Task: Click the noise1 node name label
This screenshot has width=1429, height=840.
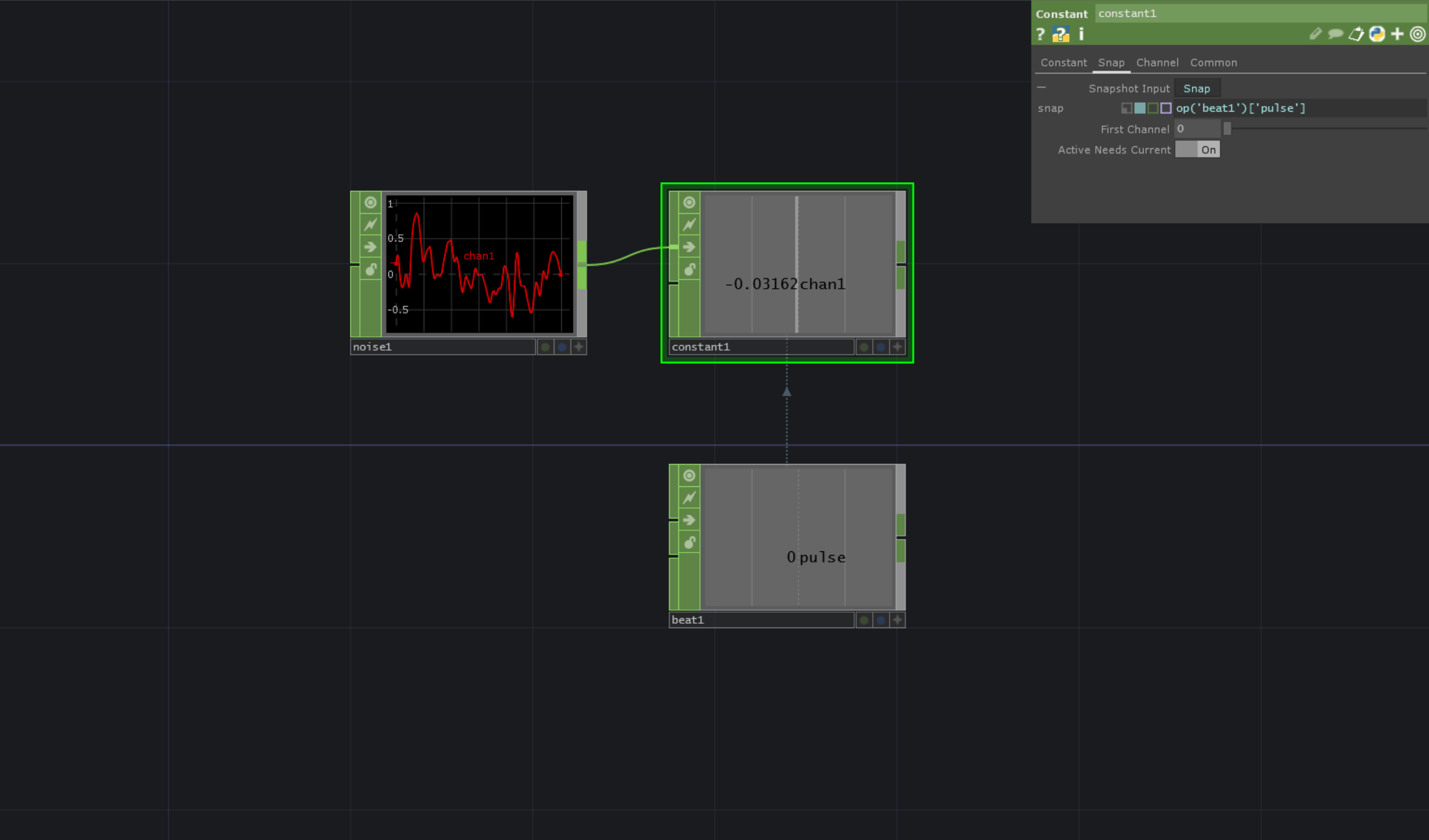Action: click(x=443, y=347)
